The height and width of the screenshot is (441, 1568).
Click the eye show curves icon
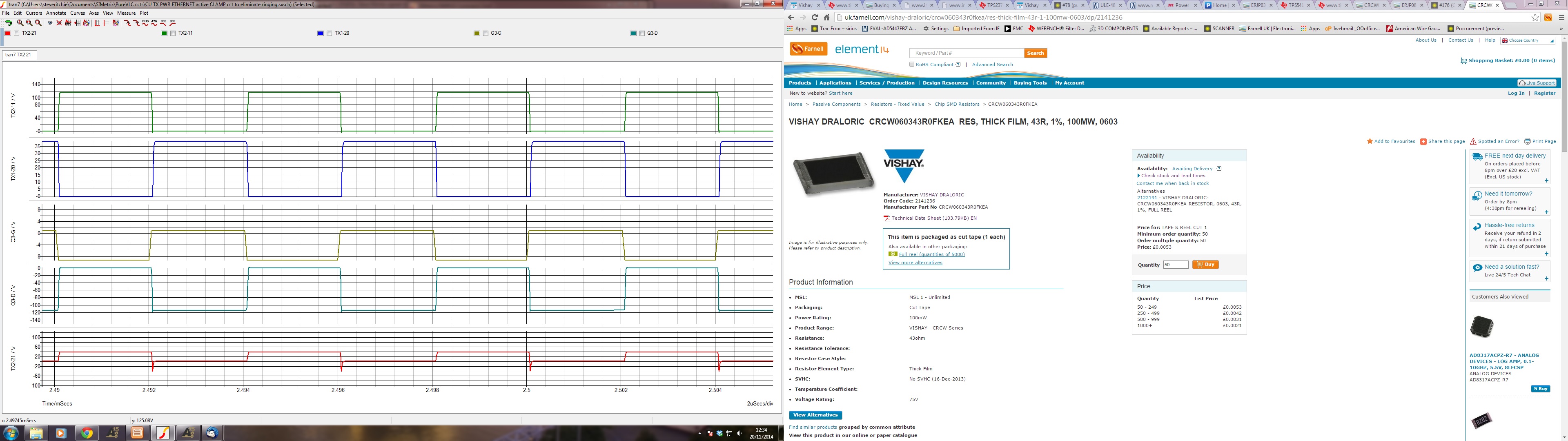tap(50, 23)
